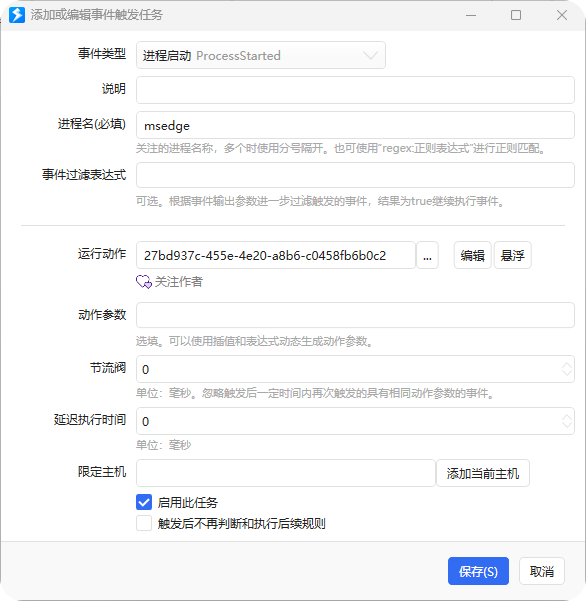Viewport: 586px width, 601px height.
Task: Click the 事件过滤表达式 input field
Action: [x=355, y=175]
